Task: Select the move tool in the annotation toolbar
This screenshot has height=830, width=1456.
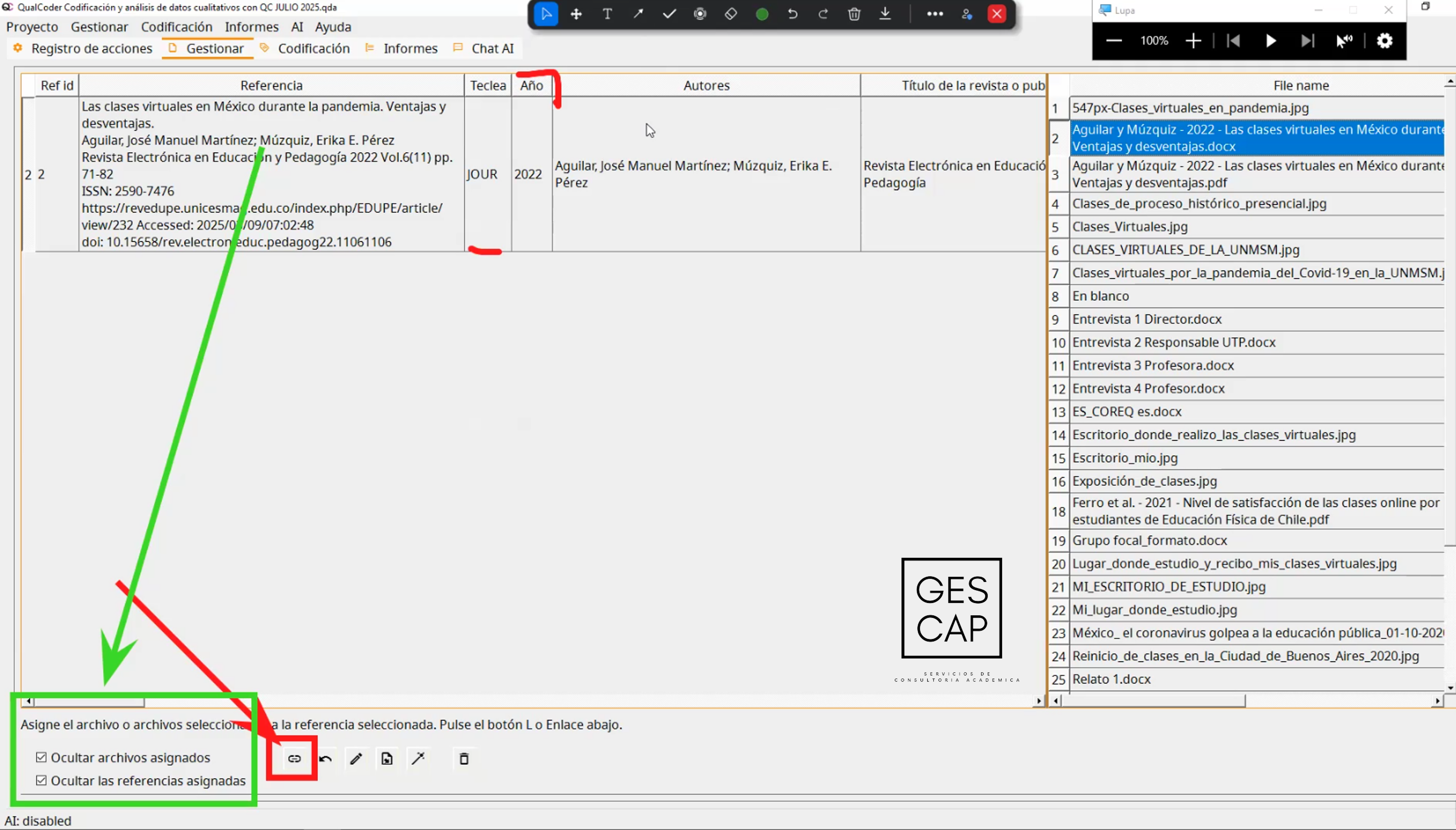Action: 576,14
